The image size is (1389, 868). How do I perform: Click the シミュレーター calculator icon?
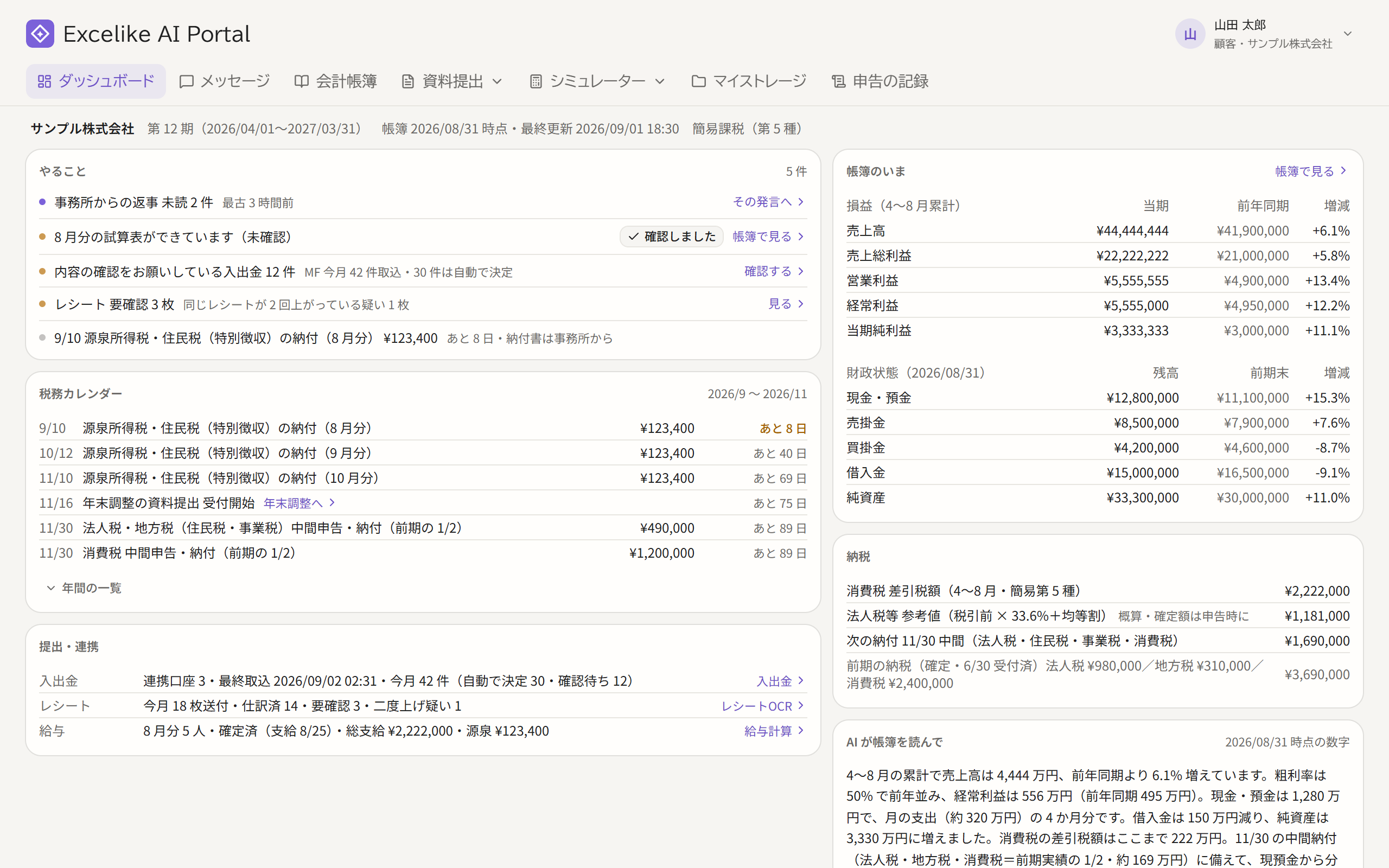(x=536, y=81)
